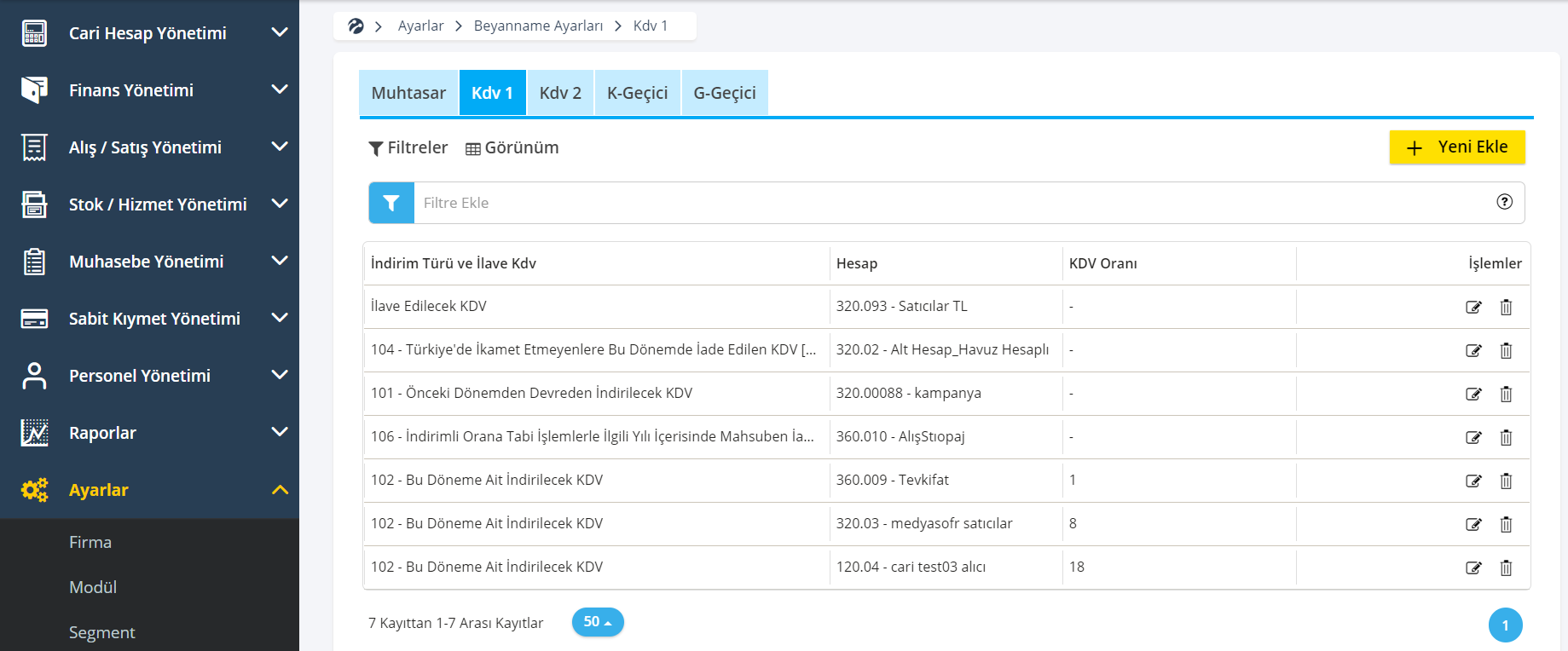Open the K-Geçici tab
Viewport: 1568px width, 651px height.
pos(637,93)
